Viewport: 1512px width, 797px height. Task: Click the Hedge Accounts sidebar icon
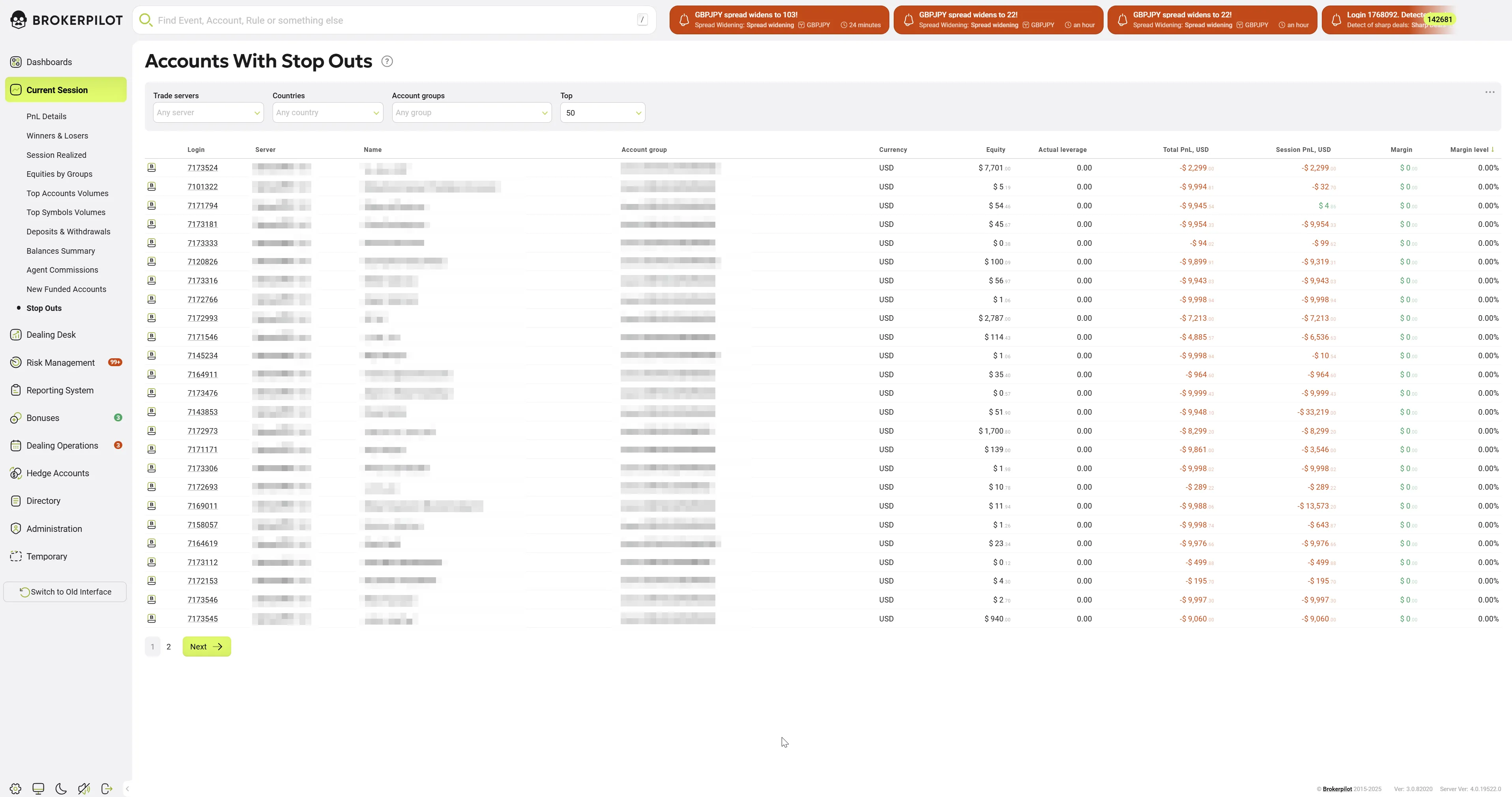(x=16, y=473)
